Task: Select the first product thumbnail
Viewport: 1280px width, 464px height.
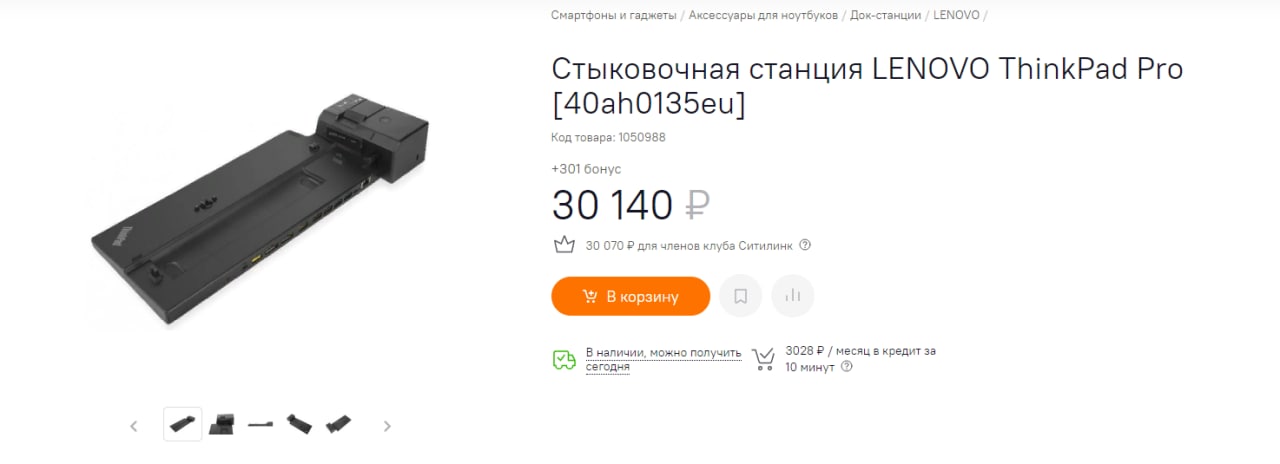Action: click(x=183, y=424)
